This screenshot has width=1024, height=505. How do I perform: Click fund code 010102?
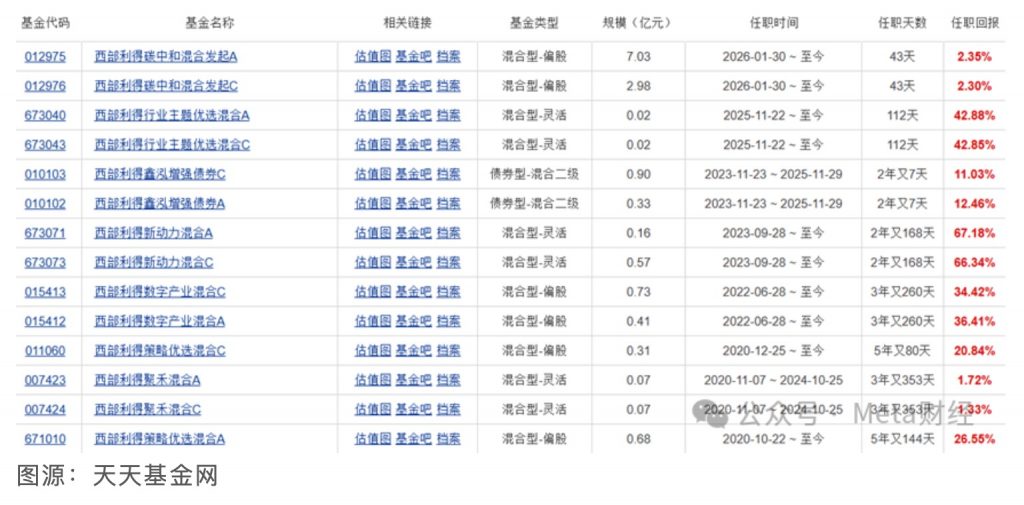pyautogui.click(x=45, y=204)
